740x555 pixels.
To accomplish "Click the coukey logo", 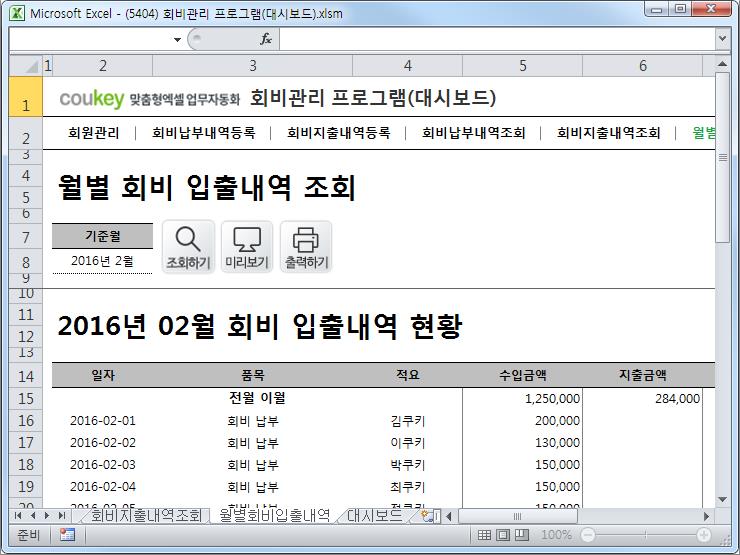I will [x=92, y=98].
